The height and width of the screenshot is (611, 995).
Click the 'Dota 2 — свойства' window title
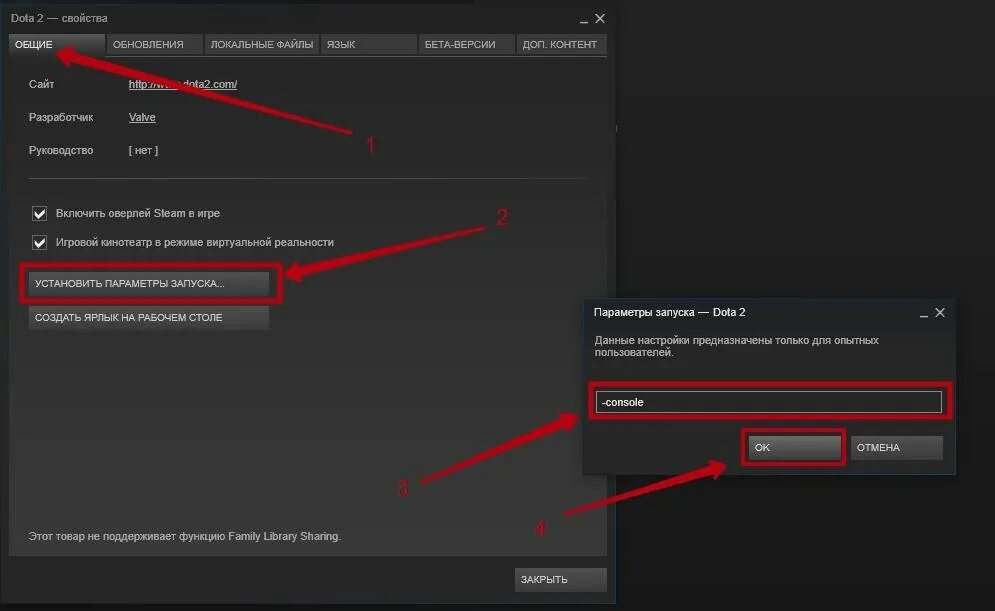tap(59, 18)
